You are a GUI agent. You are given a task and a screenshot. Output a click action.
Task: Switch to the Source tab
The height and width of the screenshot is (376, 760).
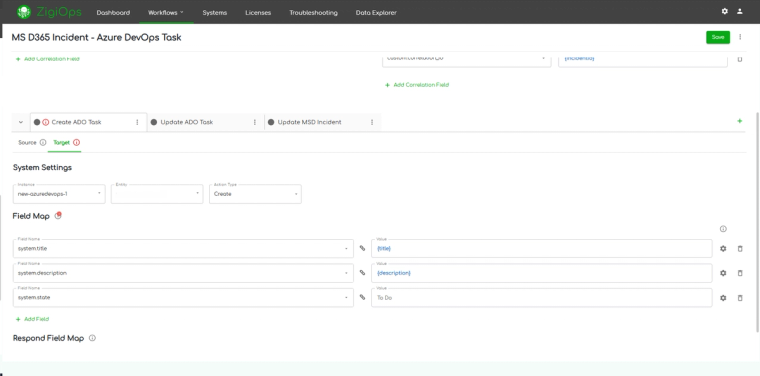(x=27, y=142)
